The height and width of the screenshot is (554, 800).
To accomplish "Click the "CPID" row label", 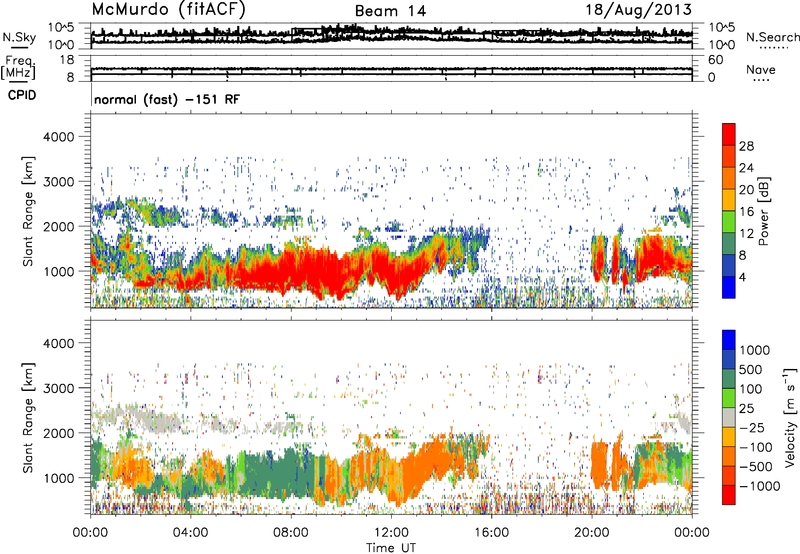I will (x=22, y=95).
